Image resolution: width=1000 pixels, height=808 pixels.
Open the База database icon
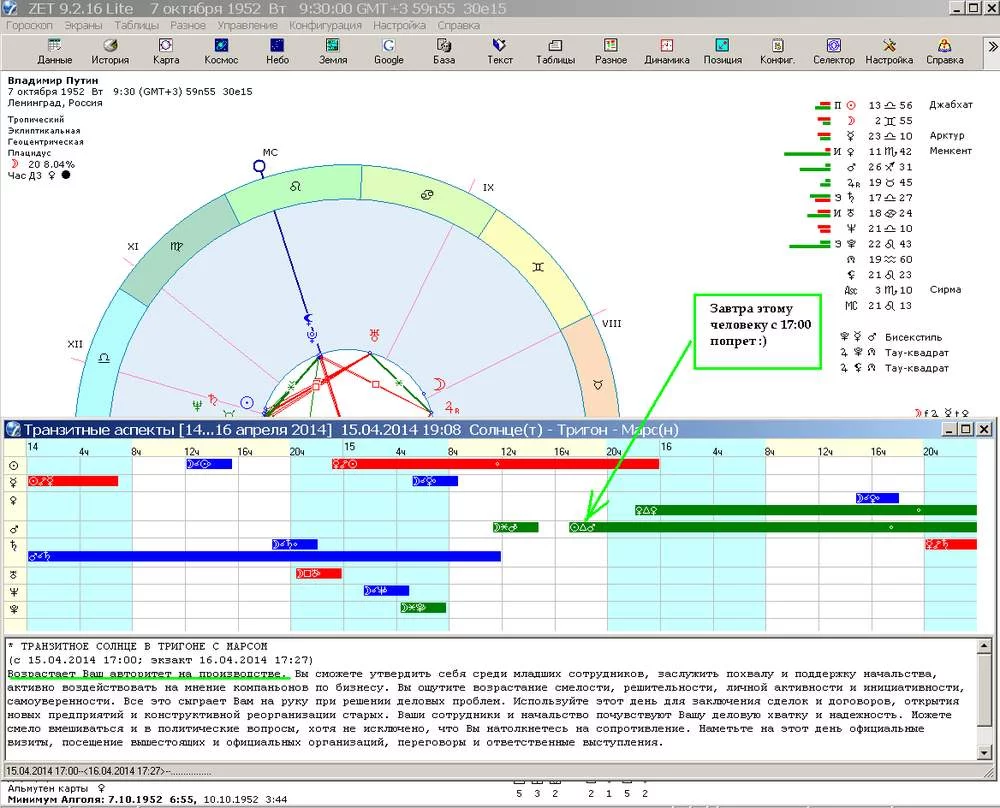(x=444, y=51)
